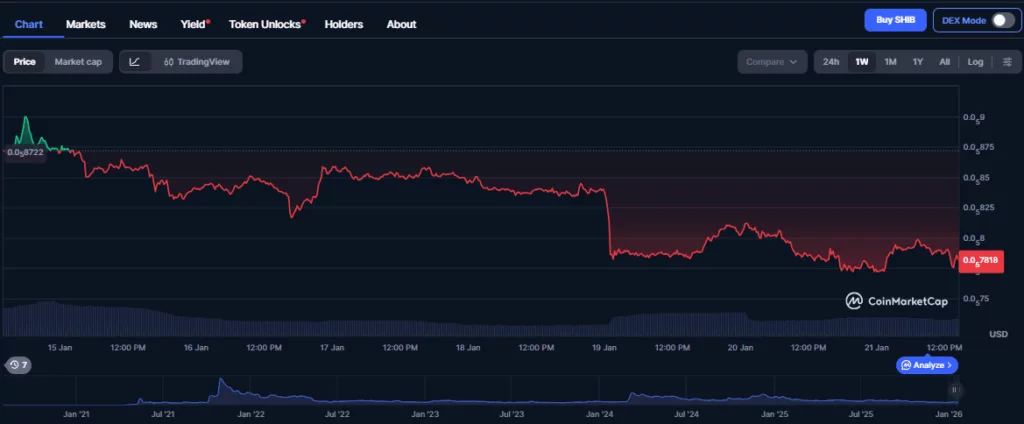Click Jan '24 on the overview timeline

click(599, 414)
